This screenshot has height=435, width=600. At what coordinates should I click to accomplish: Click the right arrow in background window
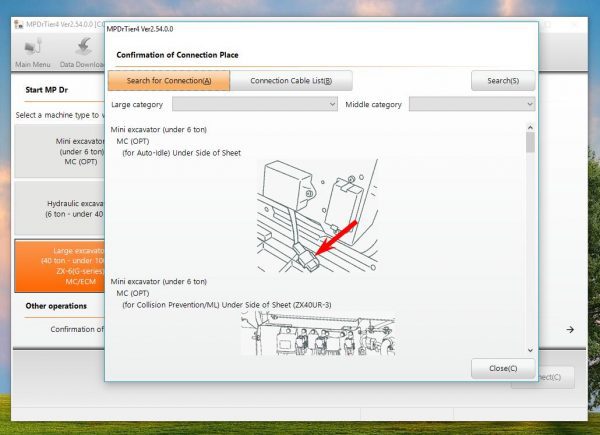[570, 329]
